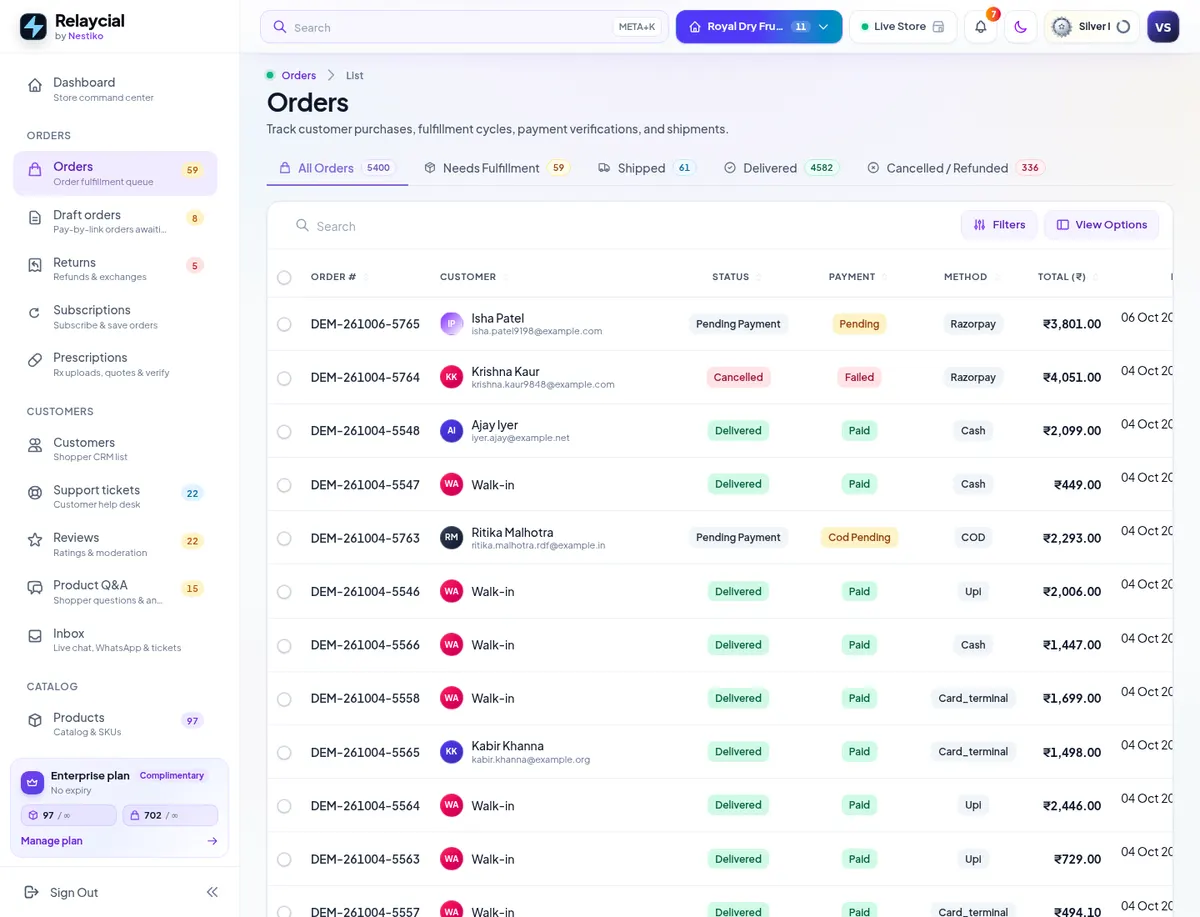Viewport: 1200px width, 917px height.
Task: Click the Returns sidebar icon
Action: [x=35, y=265]
